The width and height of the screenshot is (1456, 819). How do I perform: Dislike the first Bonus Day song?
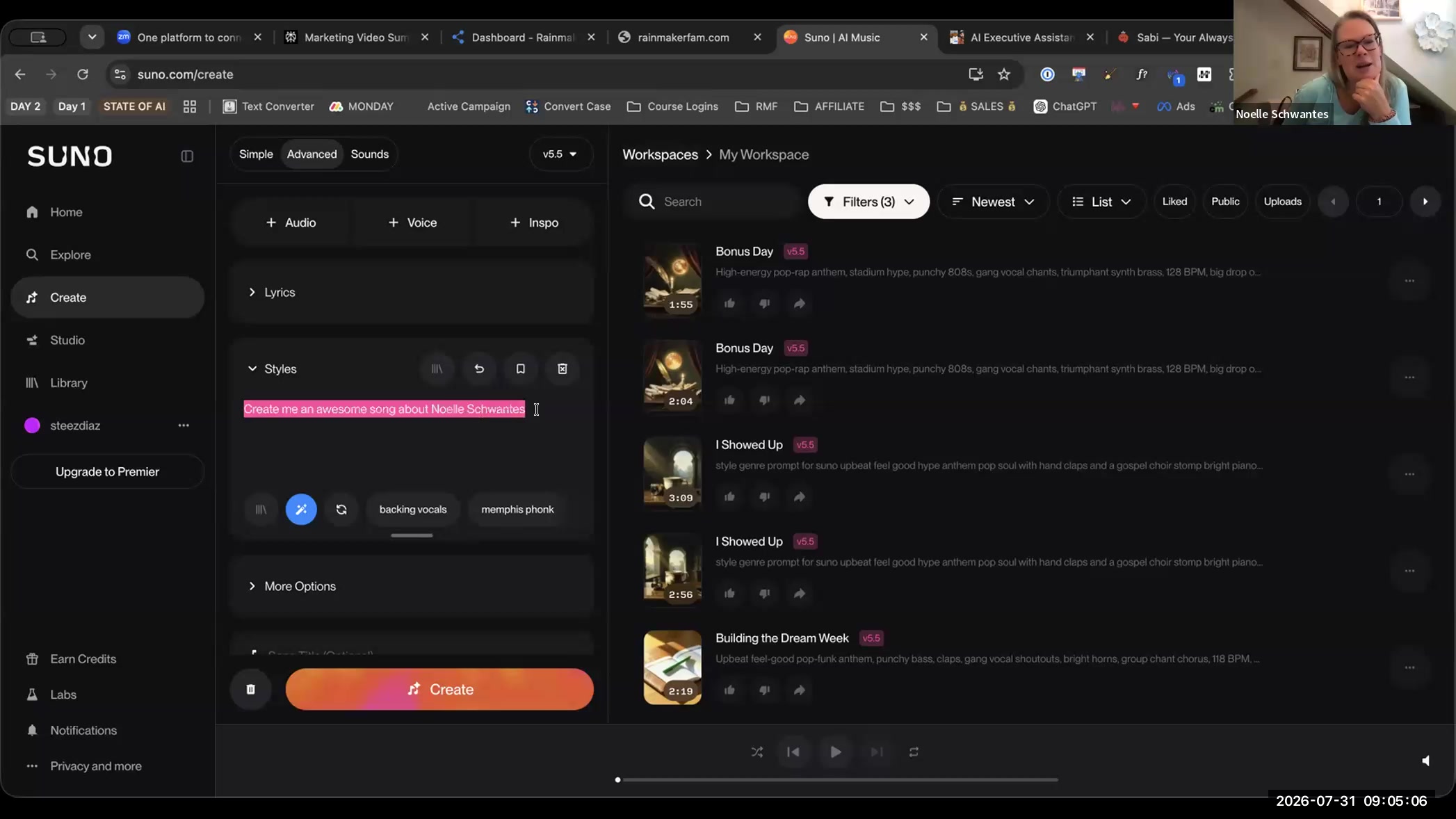tap(764, 303)
